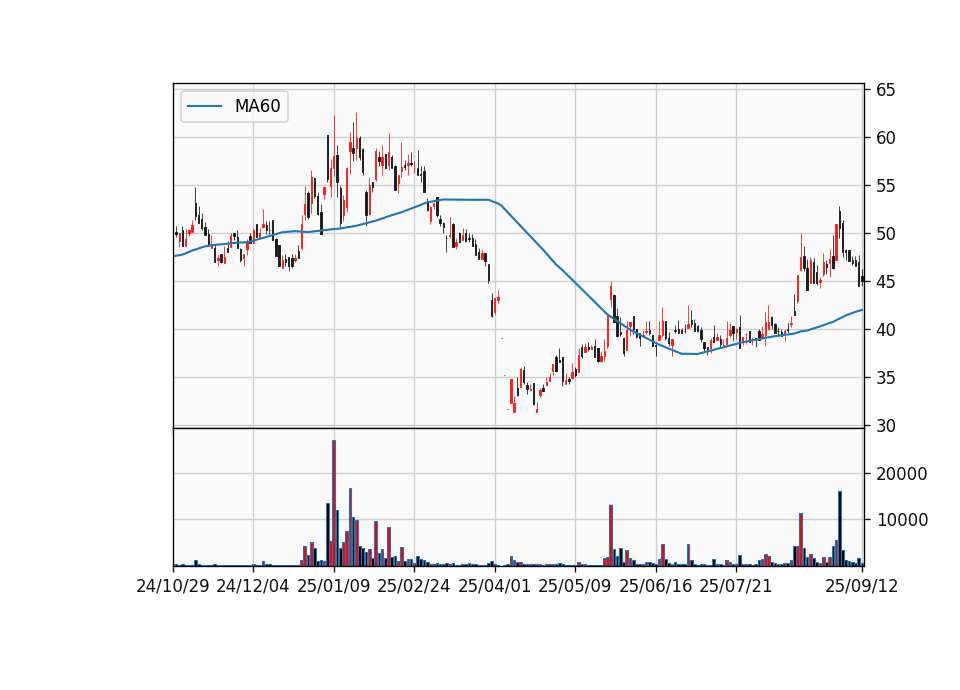Click the tallest volume bar near 25/01/09
This screenshot has height=690, width=960.
[334, 503]
